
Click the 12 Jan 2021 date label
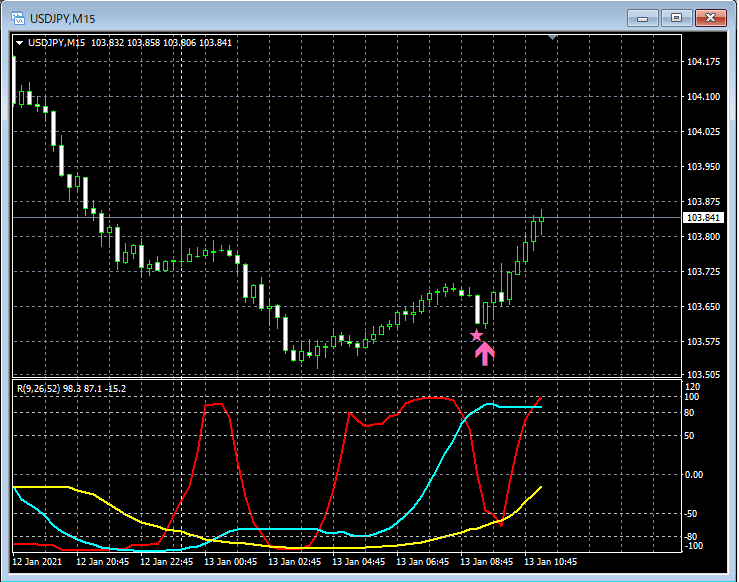(x=38, y=563)
